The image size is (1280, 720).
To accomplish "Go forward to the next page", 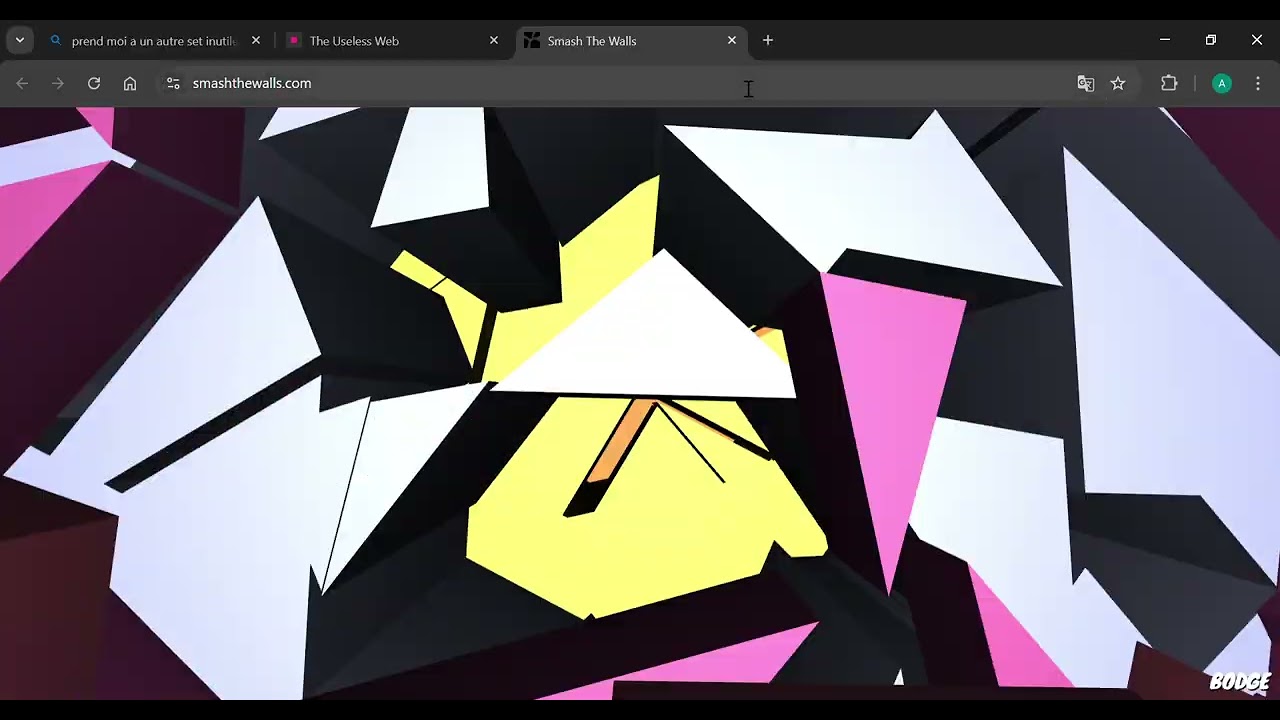I will pos(58,84).
